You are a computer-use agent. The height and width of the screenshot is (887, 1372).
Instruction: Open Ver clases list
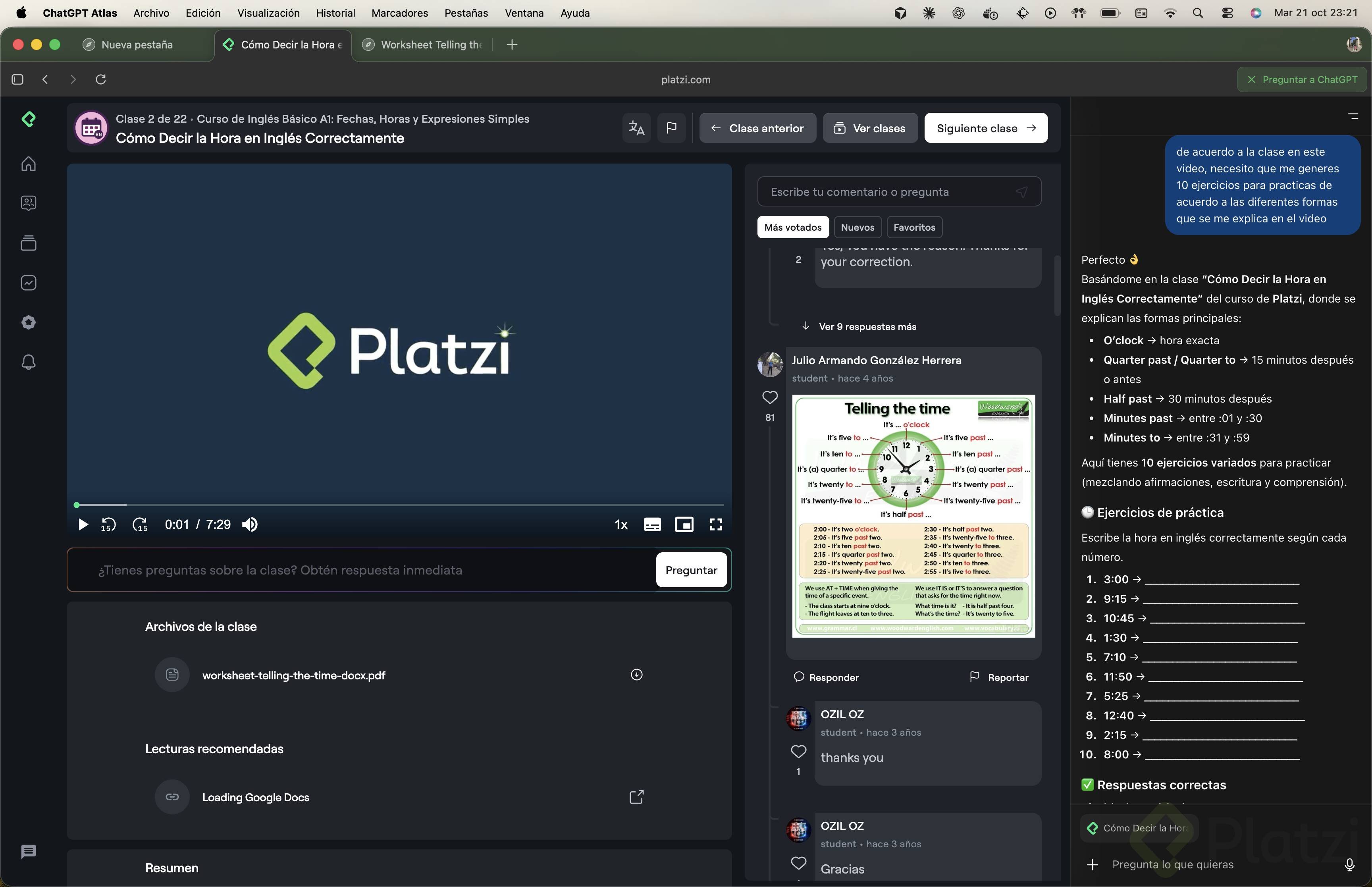click(870, 128)
